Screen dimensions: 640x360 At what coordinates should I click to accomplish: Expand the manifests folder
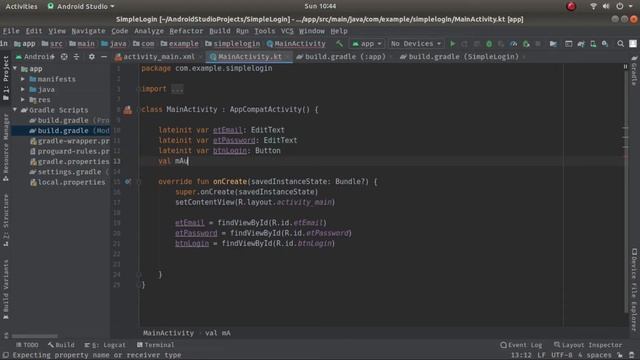(23, 79)
